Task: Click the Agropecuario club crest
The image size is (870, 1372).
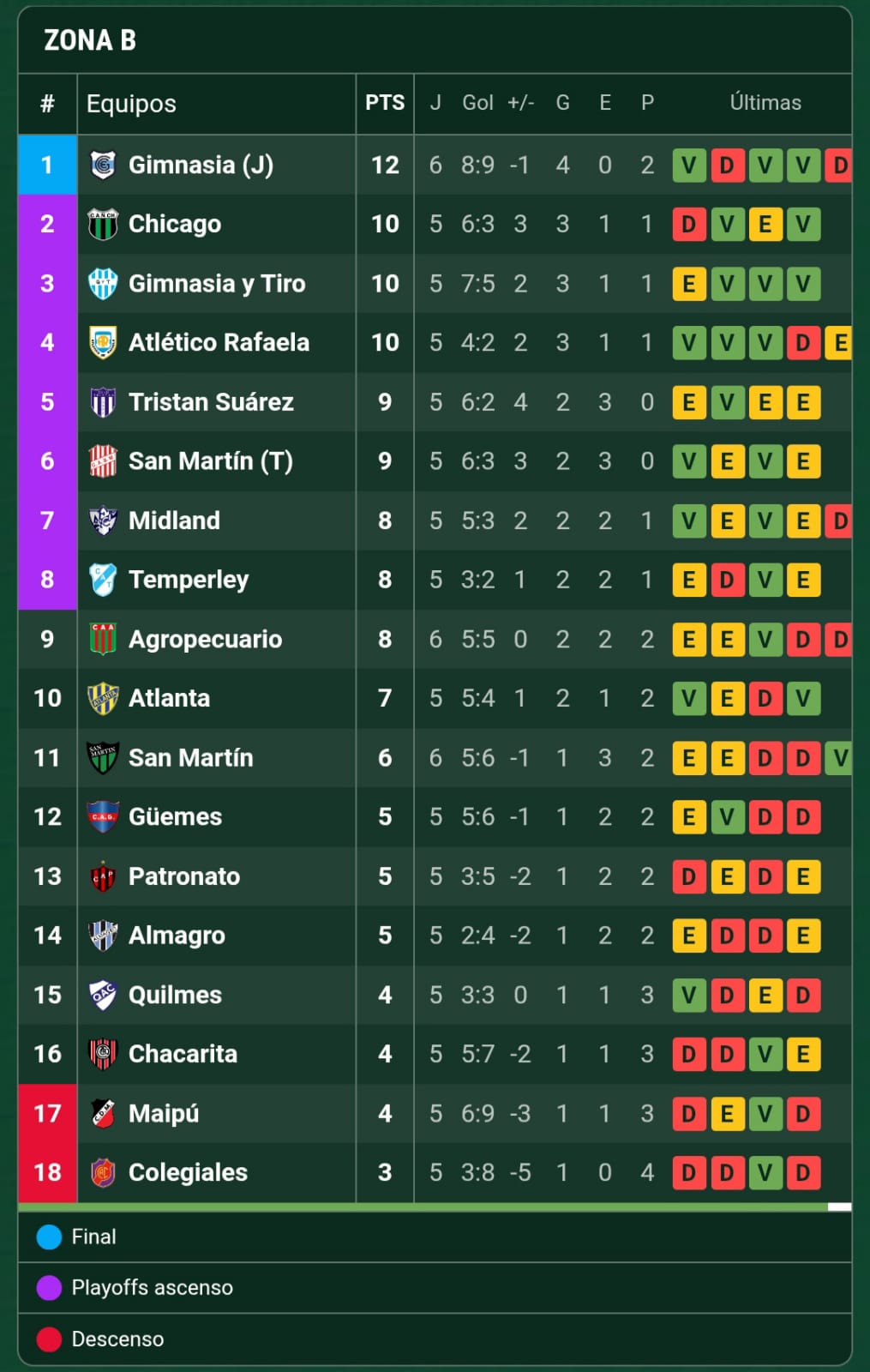Action: tap(103, 639)
